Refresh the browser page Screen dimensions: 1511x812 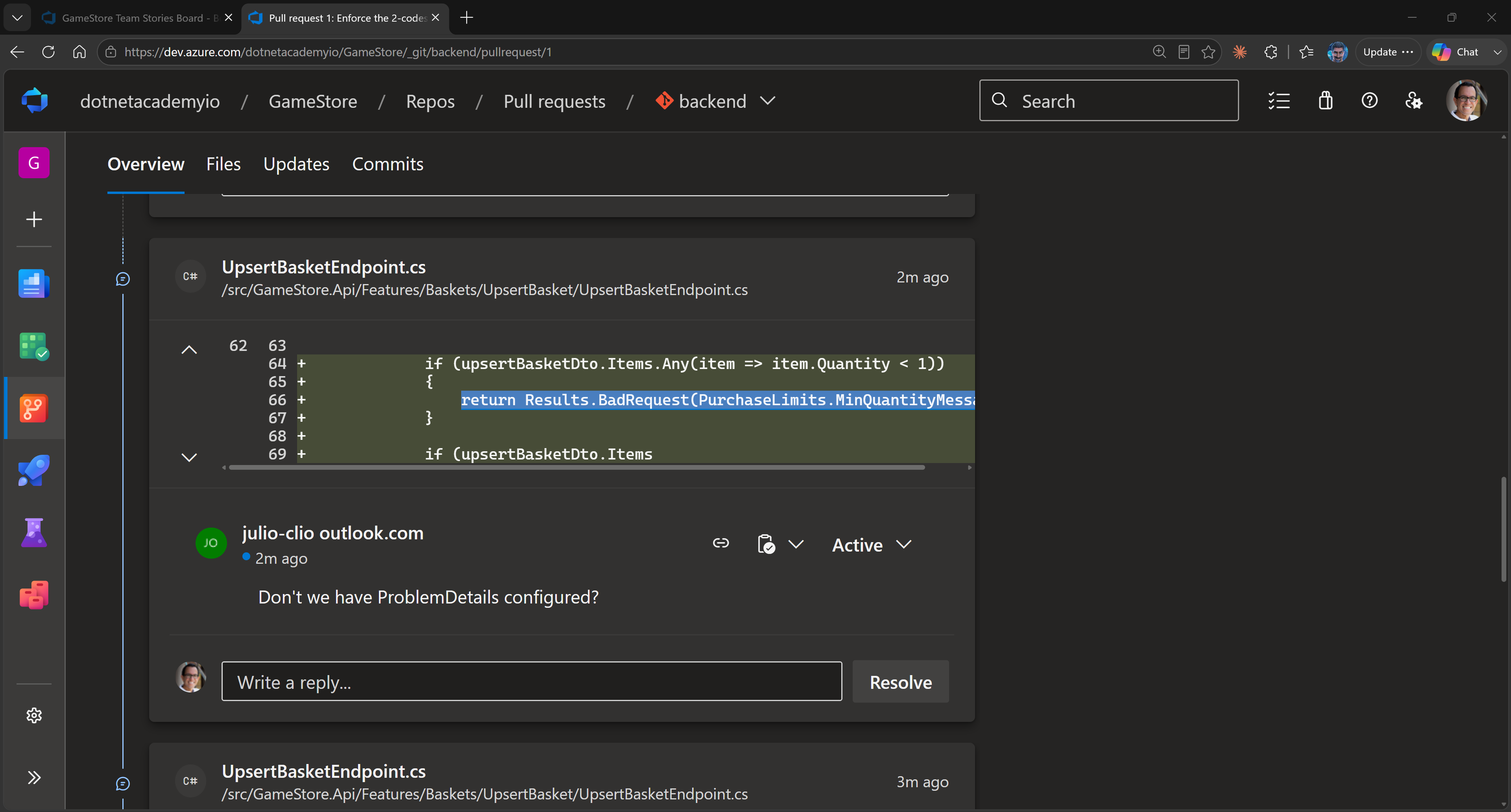(48, 52)
